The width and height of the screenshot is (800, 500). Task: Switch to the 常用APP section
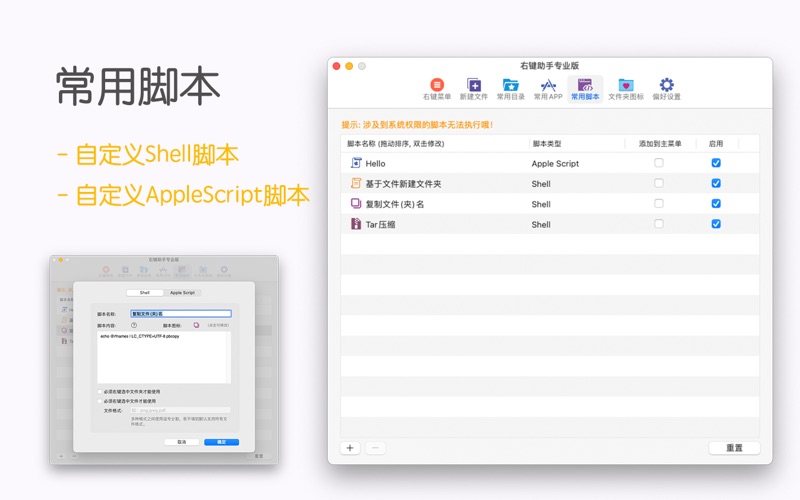pos(548,89)
